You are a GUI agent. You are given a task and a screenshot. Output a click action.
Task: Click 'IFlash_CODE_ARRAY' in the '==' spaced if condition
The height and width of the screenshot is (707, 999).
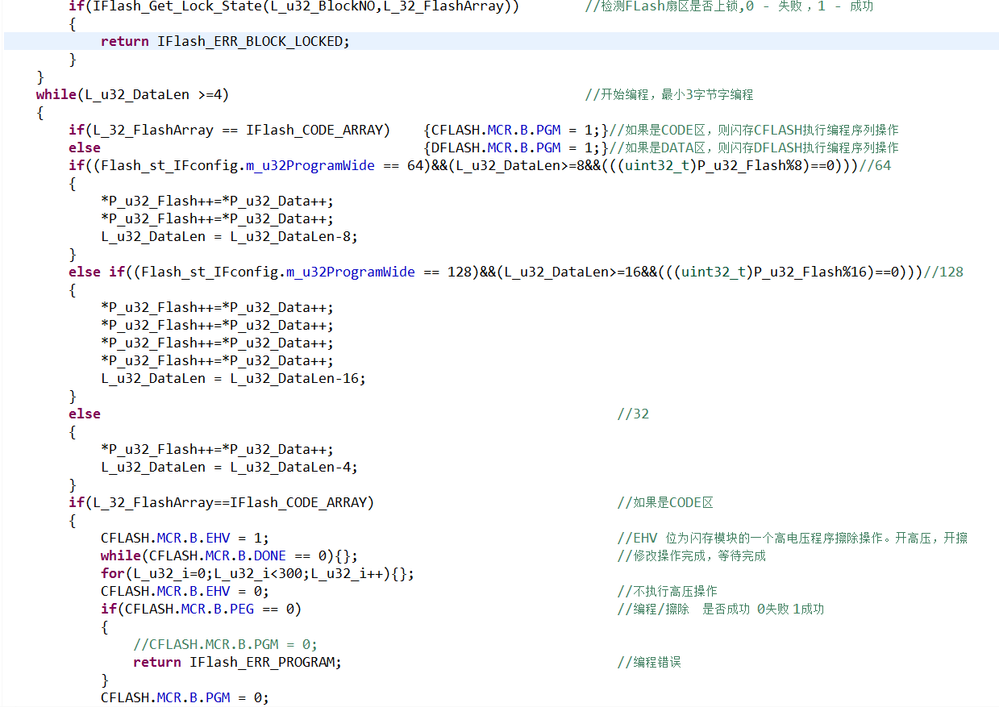click(313, 131)
